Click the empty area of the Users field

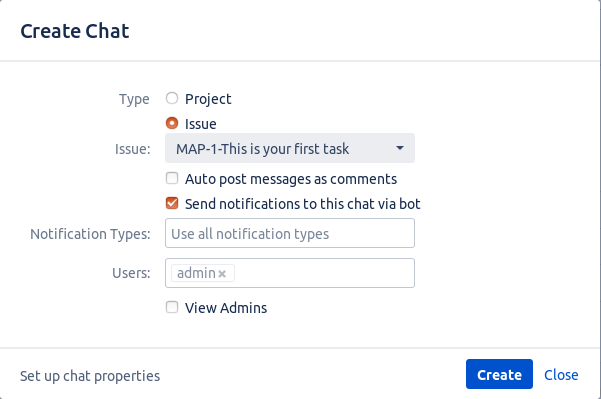pyautogui.click(x=324, y=273)
